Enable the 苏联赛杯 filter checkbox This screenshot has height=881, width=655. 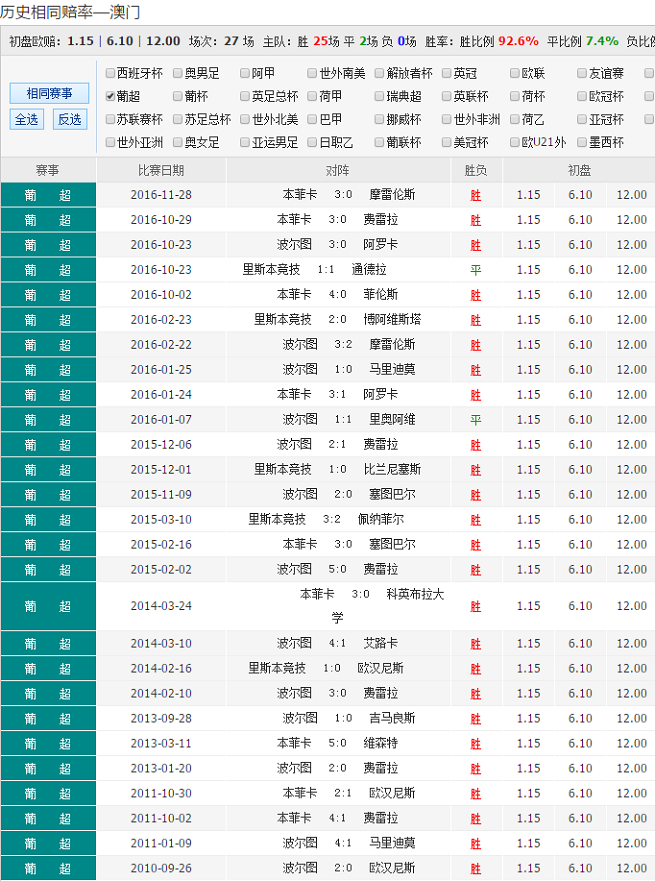point(110,119)
